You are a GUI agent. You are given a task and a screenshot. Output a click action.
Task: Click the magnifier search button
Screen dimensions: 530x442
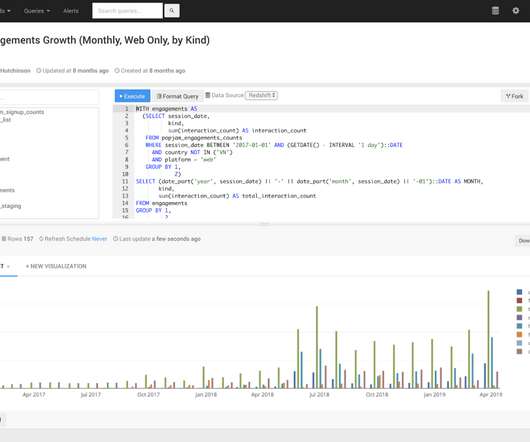click(172, 11)
